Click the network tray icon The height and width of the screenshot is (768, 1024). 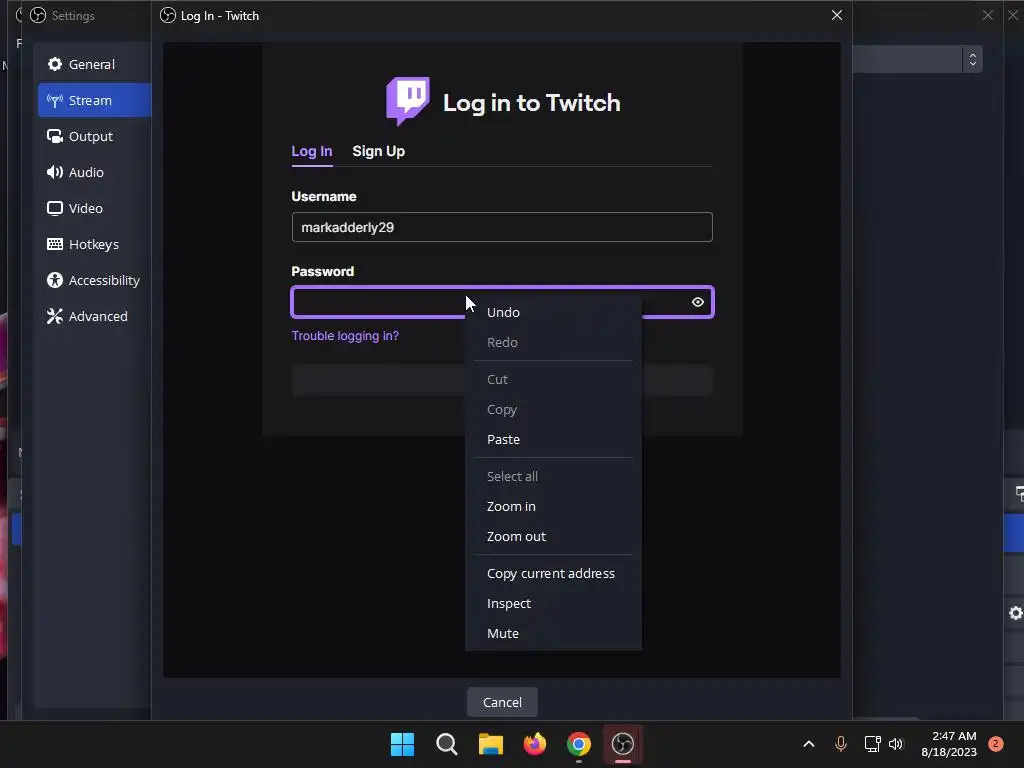tap(872, 744)
